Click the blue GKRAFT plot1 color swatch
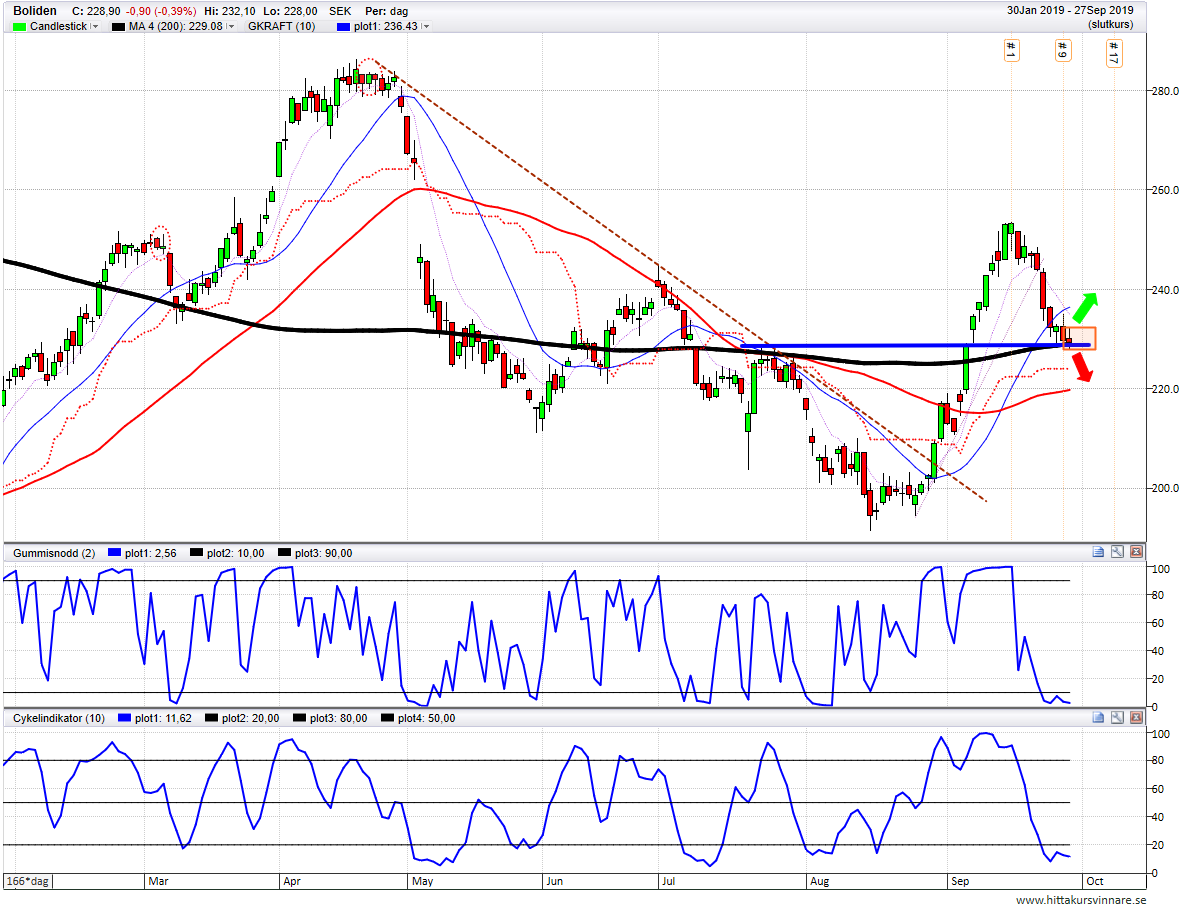1191x905 pixels. tap(343, 27)
